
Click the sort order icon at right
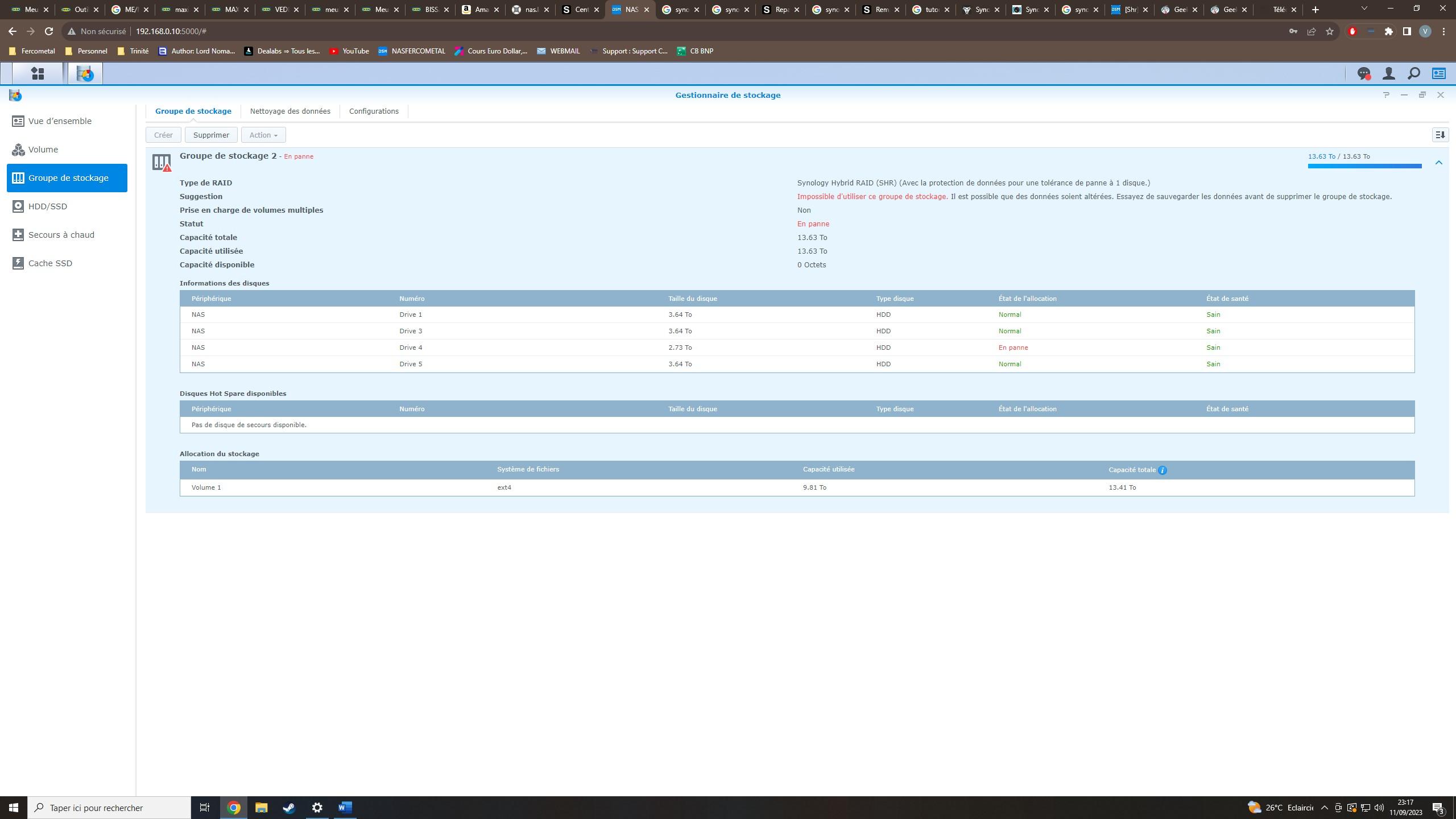(x=1440, y=135)
